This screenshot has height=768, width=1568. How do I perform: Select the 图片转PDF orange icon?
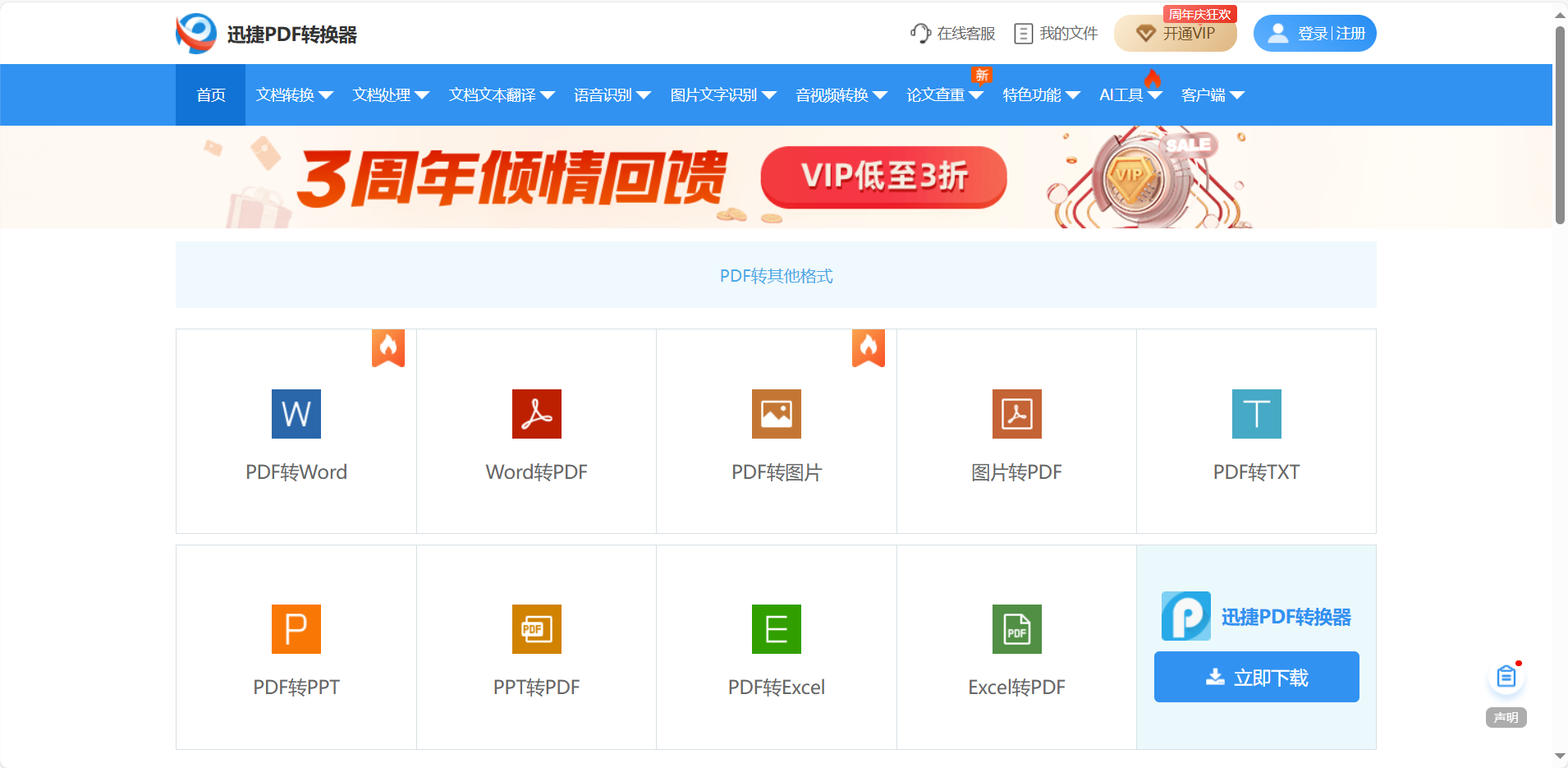tap(1017, 414)
